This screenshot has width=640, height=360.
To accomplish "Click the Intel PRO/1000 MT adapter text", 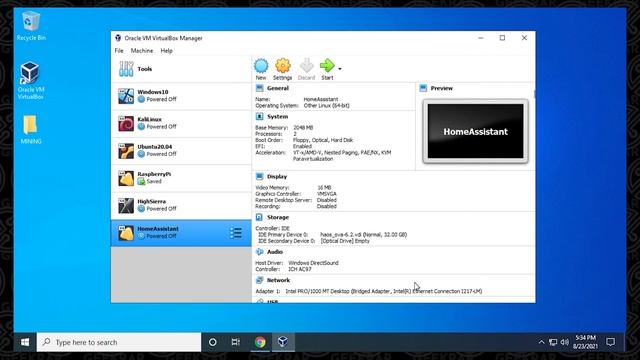I will tap(384, 291).
